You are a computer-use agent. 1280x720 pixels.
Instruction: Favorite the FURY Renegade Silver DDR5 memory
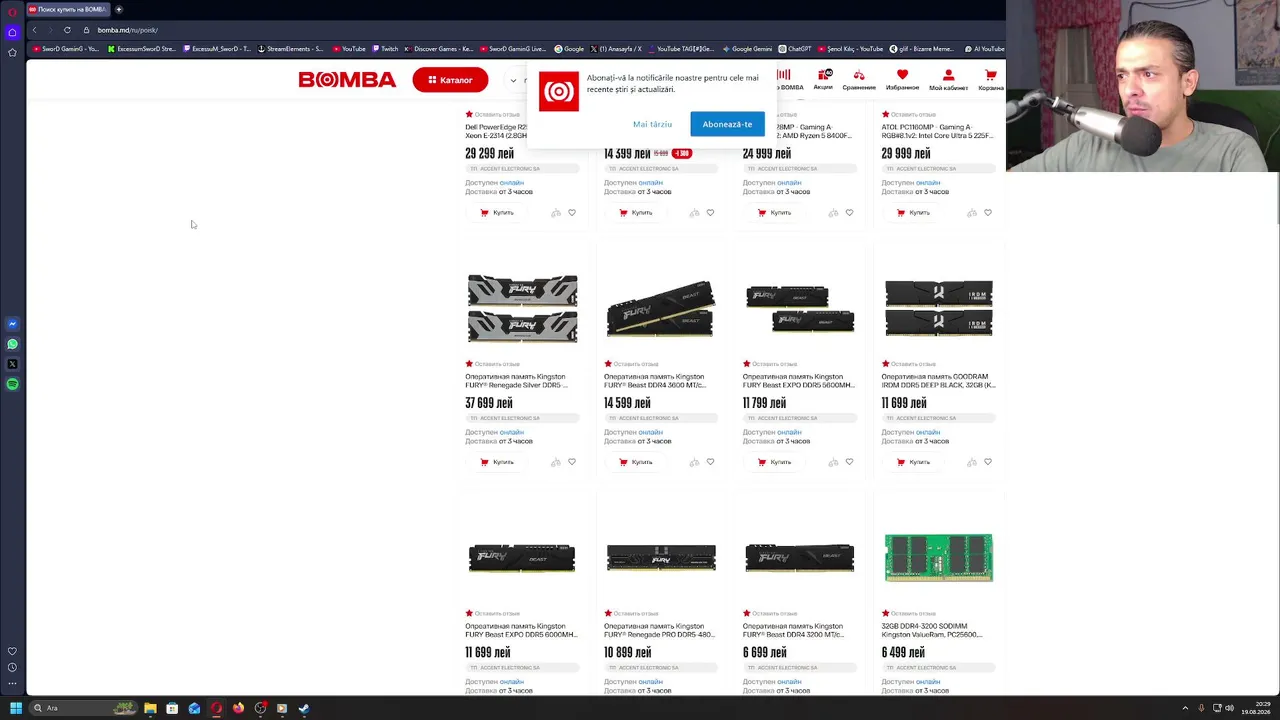click(x=572, y=462)
